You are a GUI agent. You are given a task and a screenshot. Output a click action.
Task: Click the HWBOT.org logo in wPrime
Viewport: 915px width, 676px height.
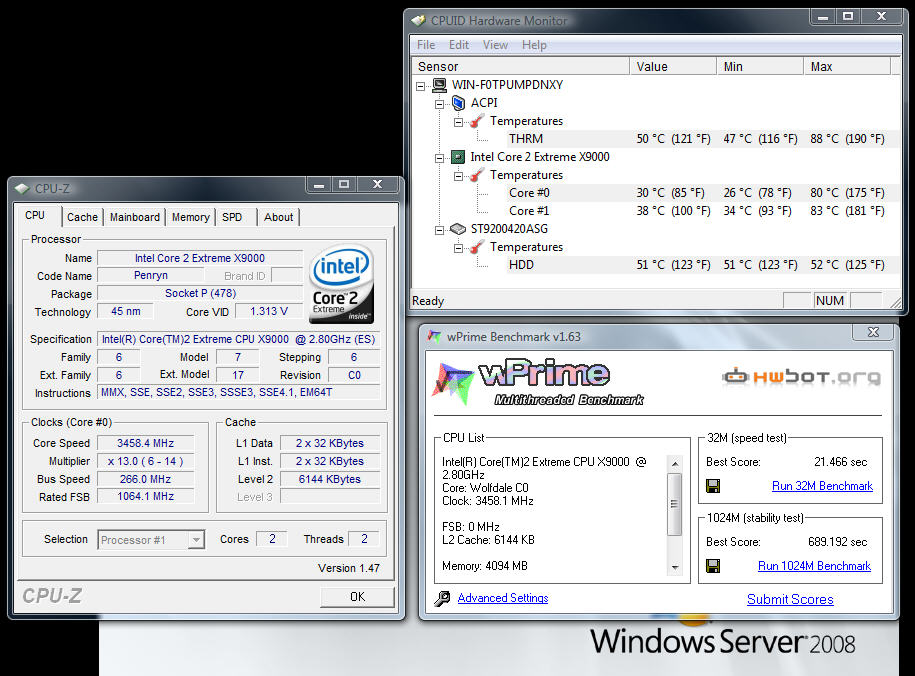coord(802,377)
